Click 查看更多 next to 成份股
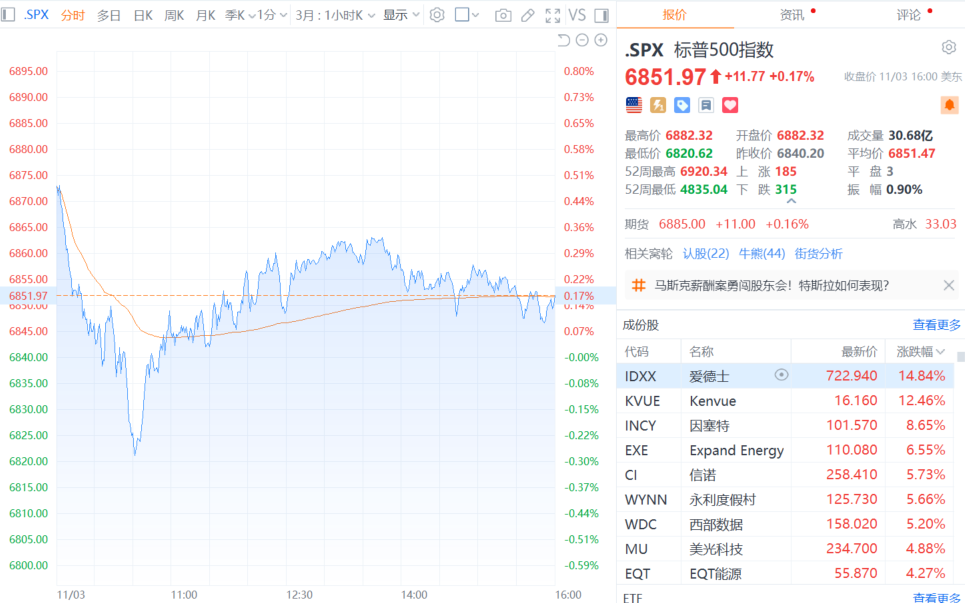This screenshot has width=965, height=603. pos(936,325)
